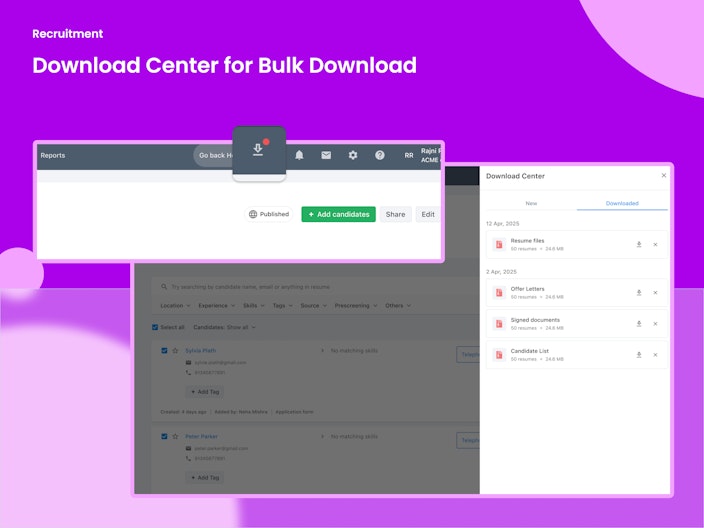Click the Edit button
The width and height of the screenshot is (704, 528).
427,214
